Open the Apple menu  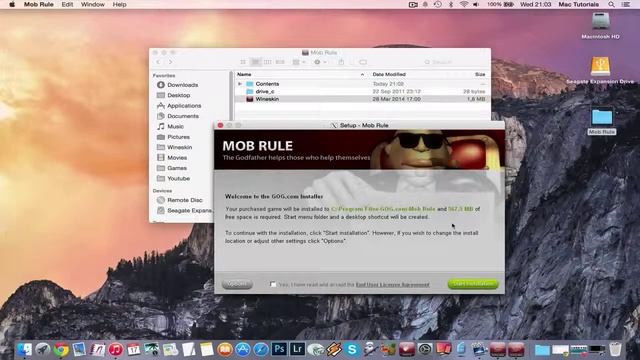(12, 4)
